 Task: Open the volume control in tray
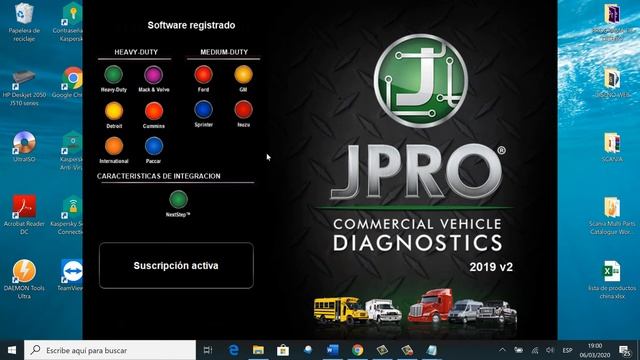click(x=550, y=350)
